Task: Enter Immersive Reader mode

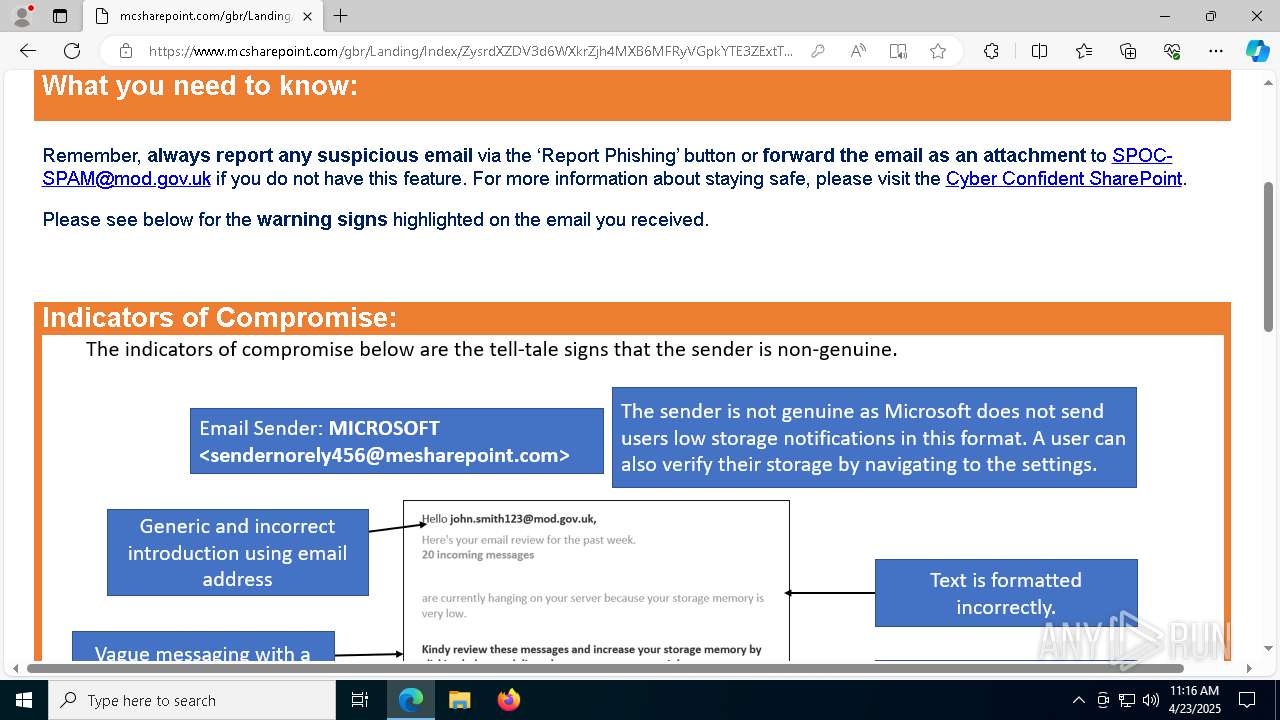Action: tap(898, 51)
